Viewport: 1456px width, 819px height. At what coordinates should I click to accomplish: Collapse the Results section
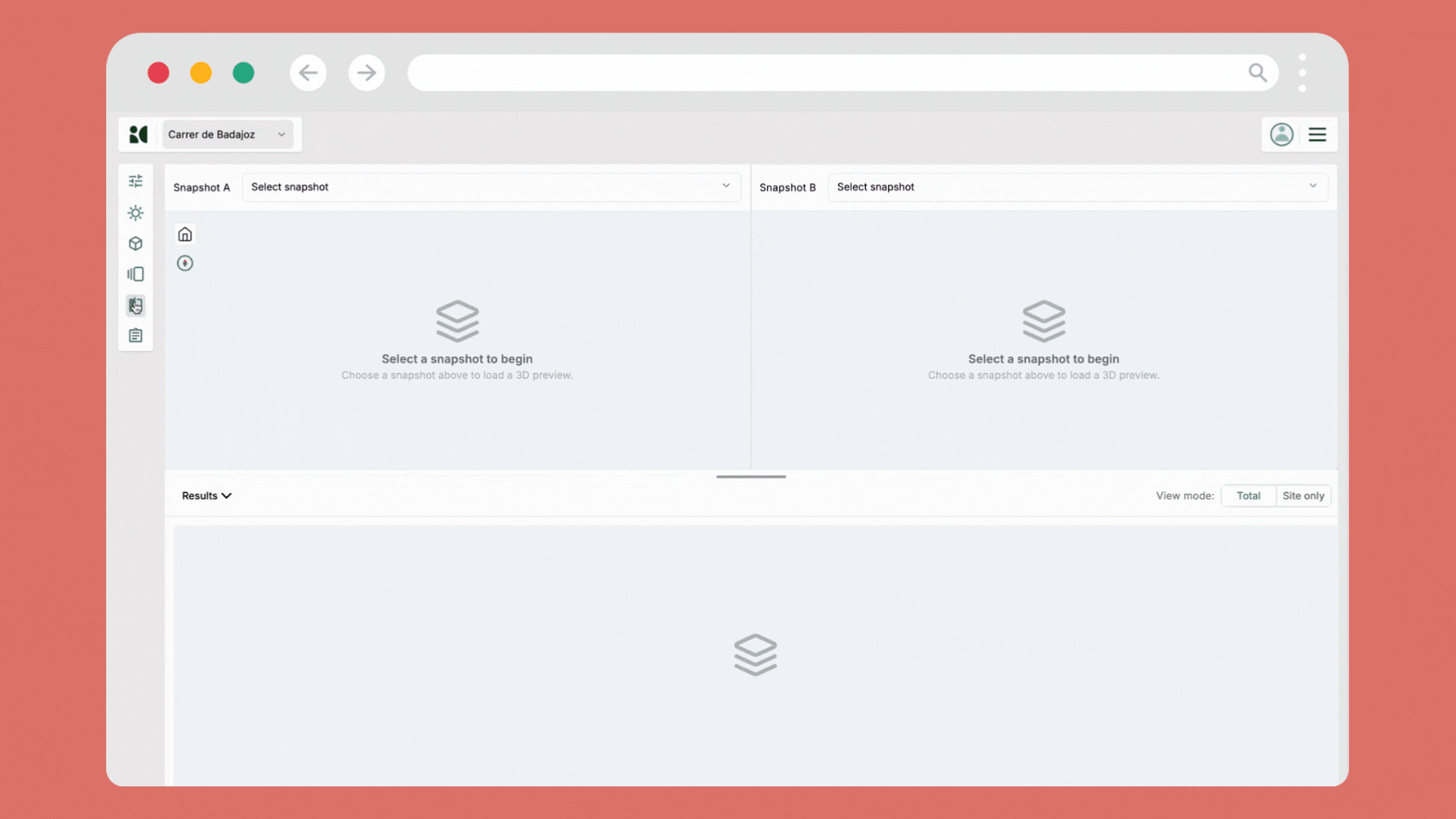[x=206, y=496]
